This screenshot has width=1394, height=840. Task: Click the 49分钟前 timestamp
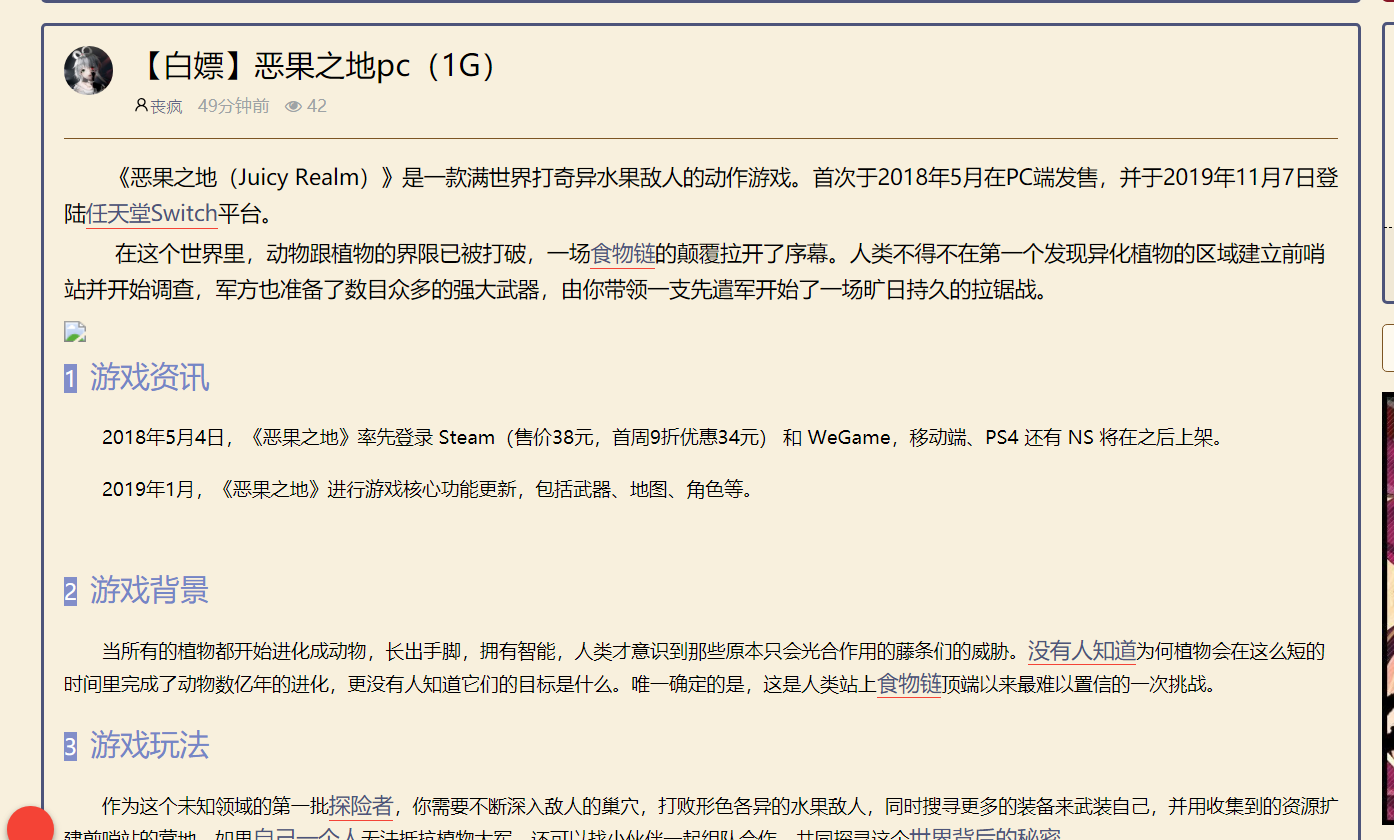click(233, 106)
